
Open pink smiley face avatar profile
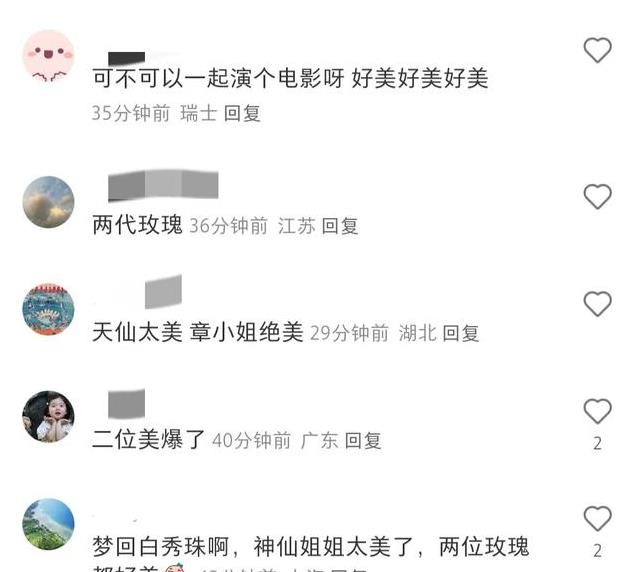click(x=48, y=56)
